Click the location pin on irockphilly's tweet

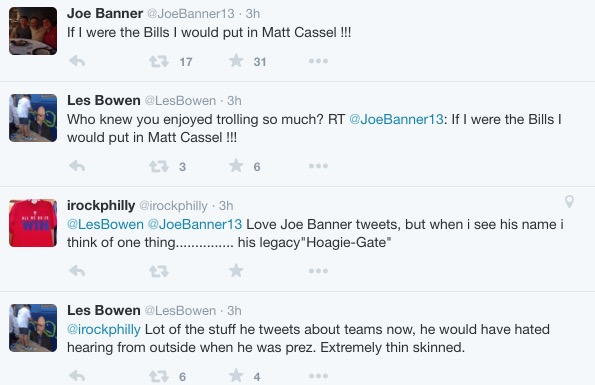coord(569,201)
